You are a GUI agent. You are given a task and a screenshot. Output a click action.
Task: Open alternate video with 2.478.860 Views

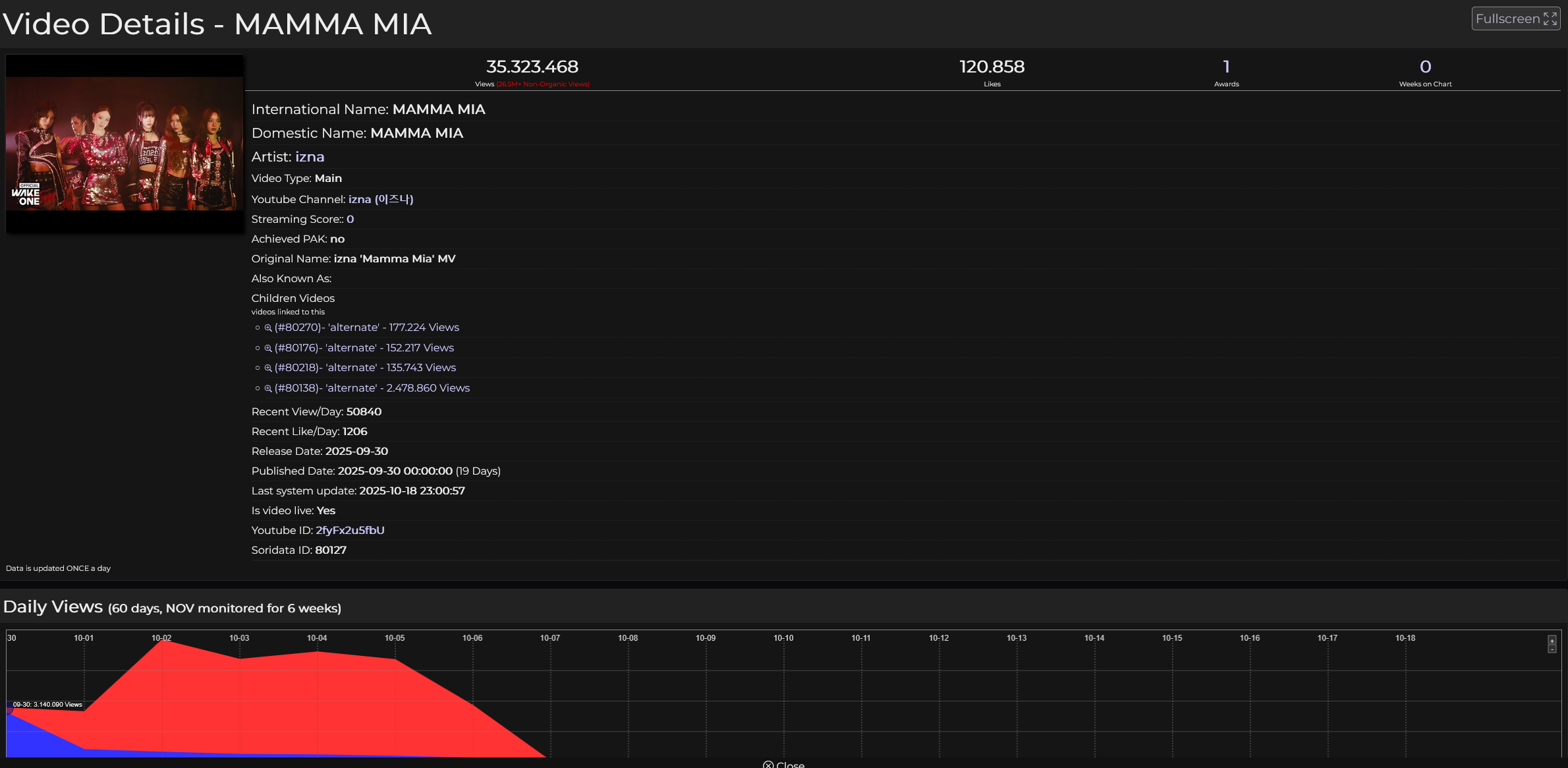pyautogui.click(x=372, y=388)
